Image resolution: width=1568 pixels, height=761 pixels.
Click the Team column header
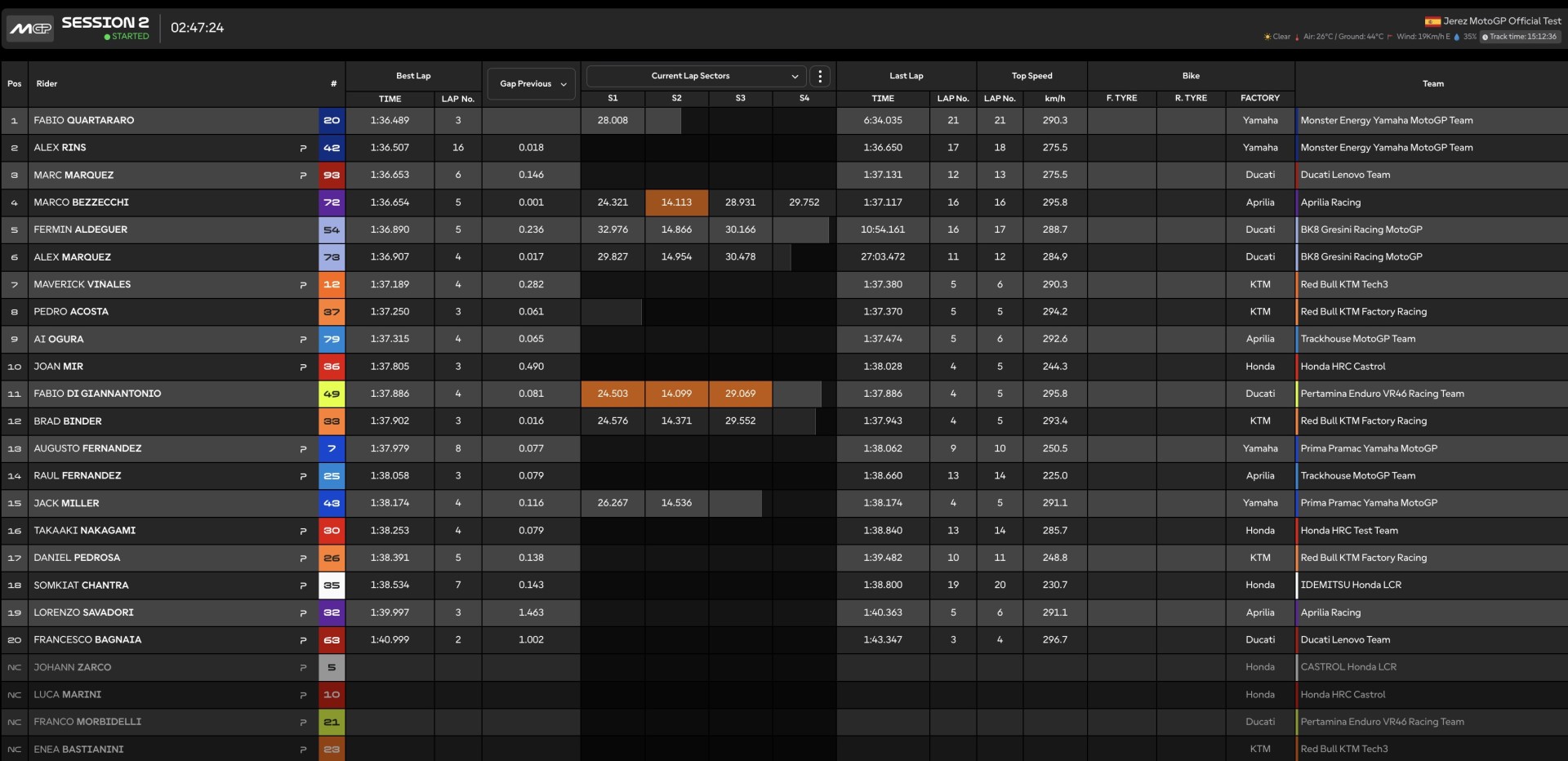coord(1432,83)
